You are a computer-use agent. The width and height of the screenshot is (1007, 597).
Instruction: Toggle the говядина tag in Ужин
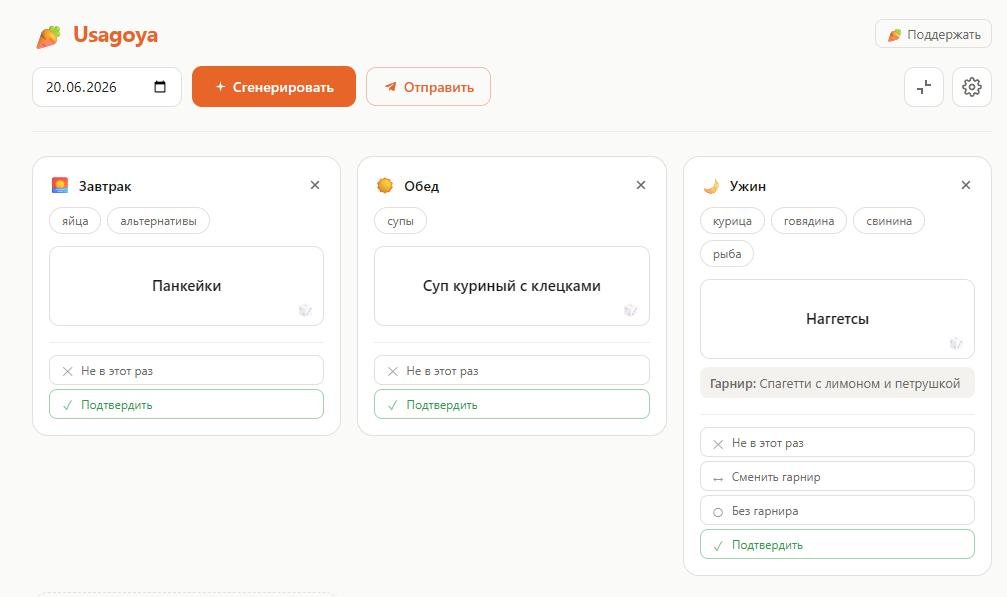(809, 221)
